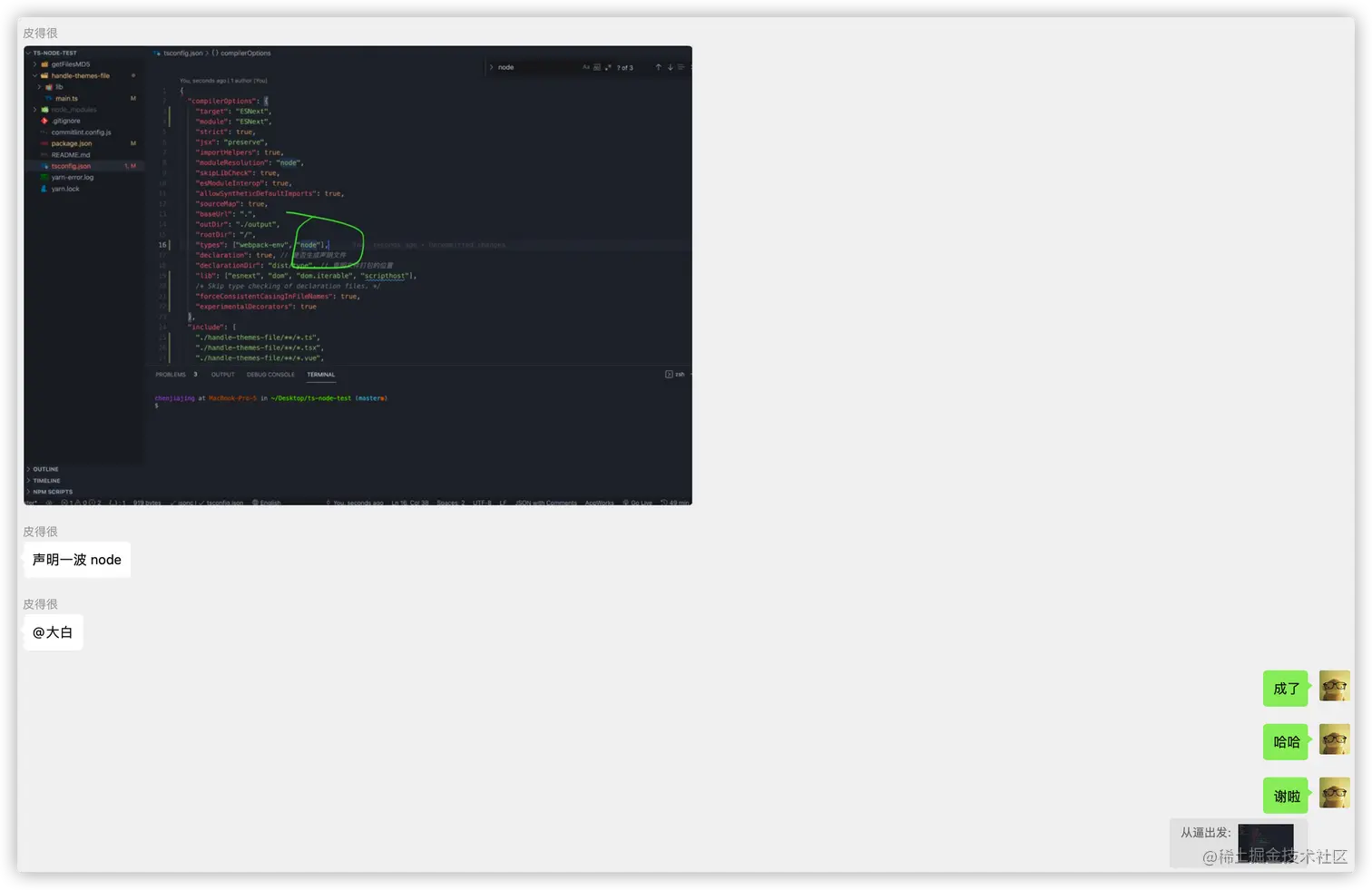
Task: Select the TERMINAL panel tab
Action: click(320, 375)
